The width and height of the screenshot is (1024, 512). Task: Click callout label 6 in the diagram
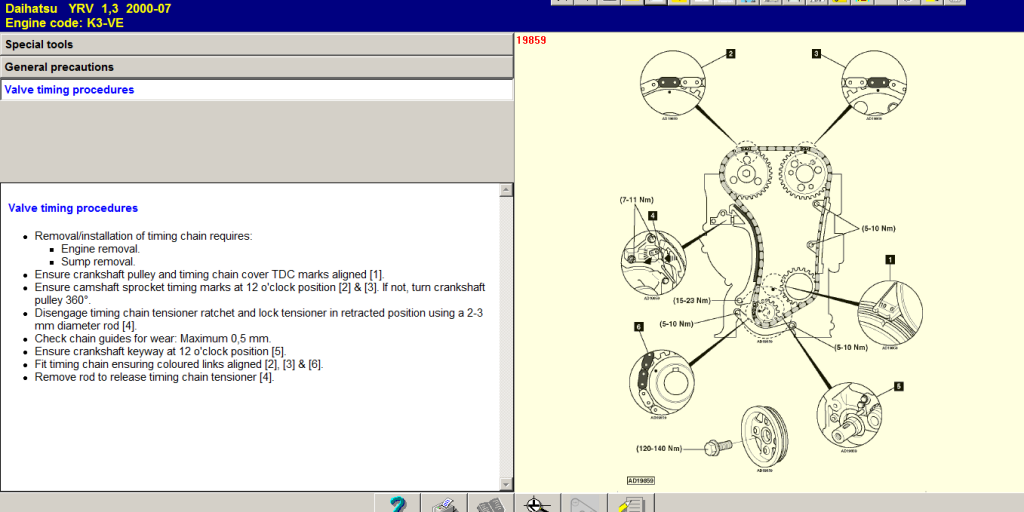(x=638, y=326)
